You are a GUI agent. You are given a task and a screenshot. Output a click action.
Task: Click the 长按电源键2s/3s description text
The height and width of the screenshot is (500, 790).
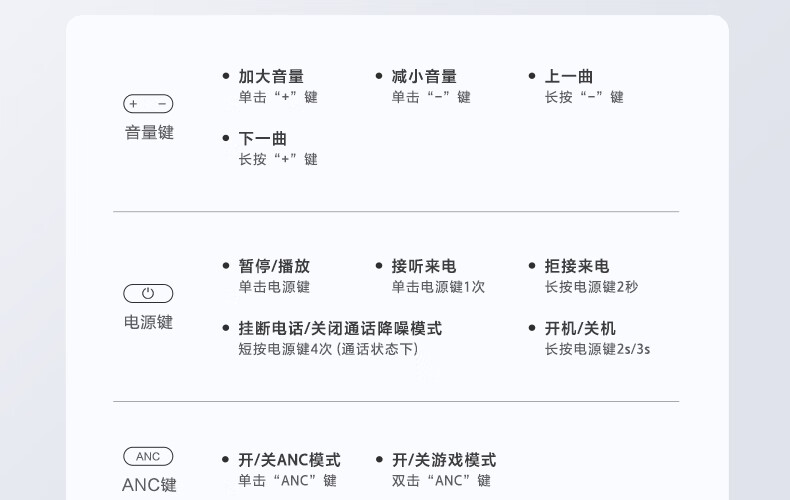pyautogui.click(x=597, y=349)
